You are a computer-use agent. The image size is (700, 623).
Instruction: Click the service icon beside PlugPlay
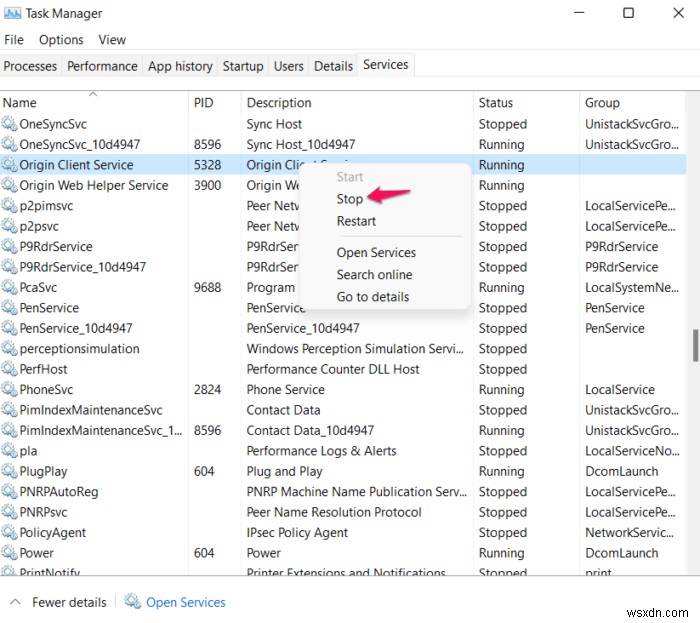coord(9,471)
